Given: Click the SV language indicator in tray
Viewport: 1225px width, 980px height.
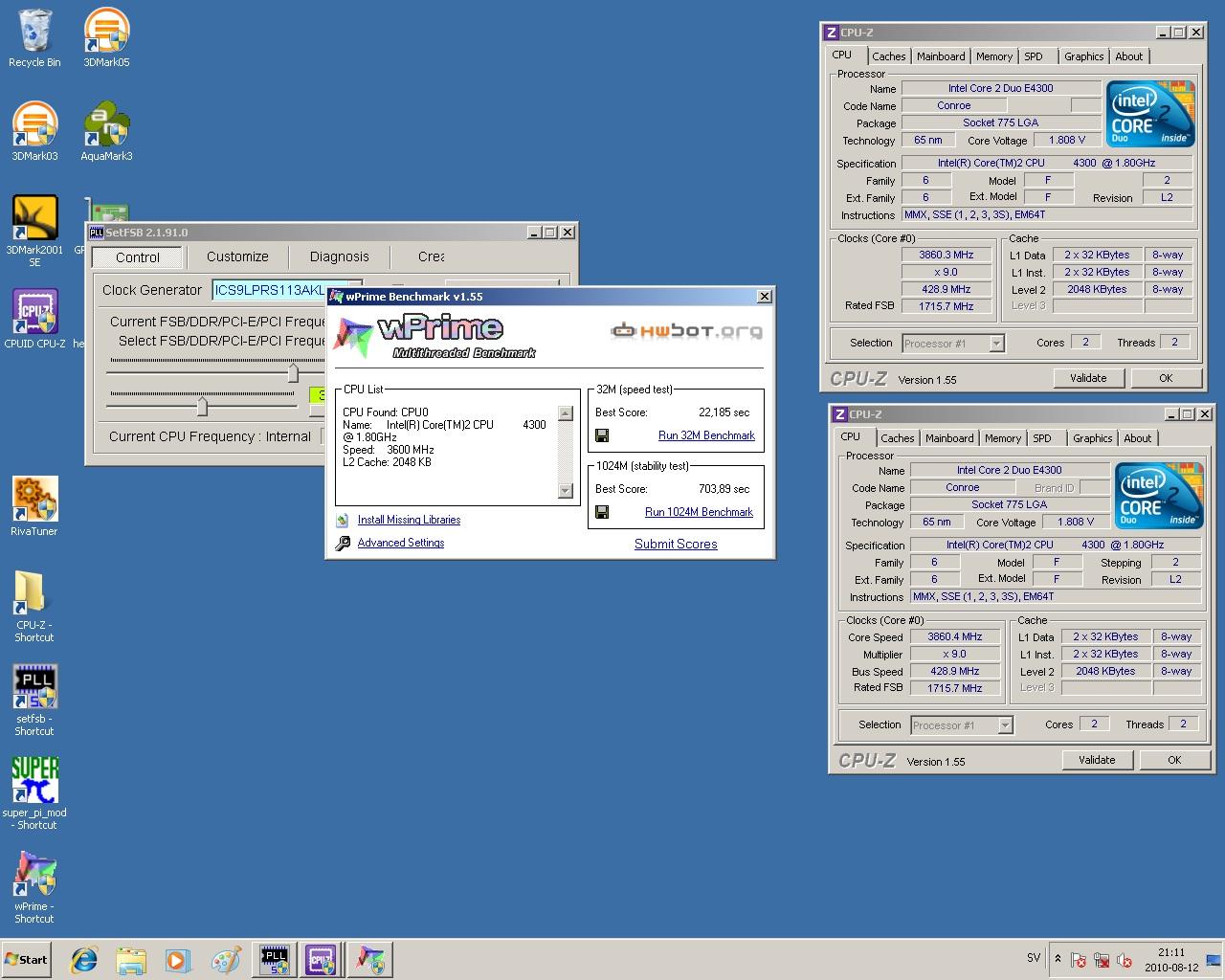Looking at the screenshot, I should (x=1034, y=958).
